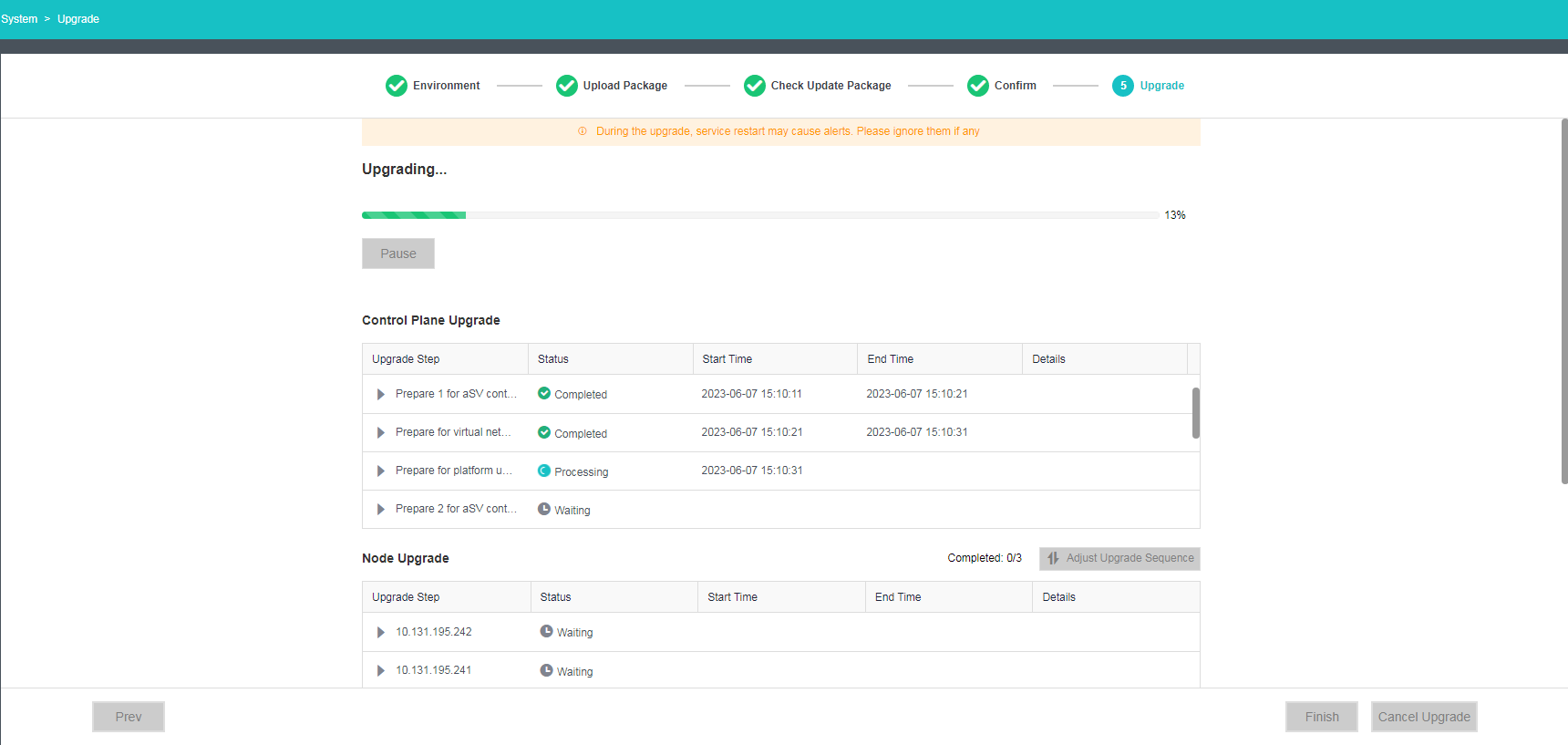Click the Prev button
The width and height of the screenshot is (1568, 745).
point(129,717)
